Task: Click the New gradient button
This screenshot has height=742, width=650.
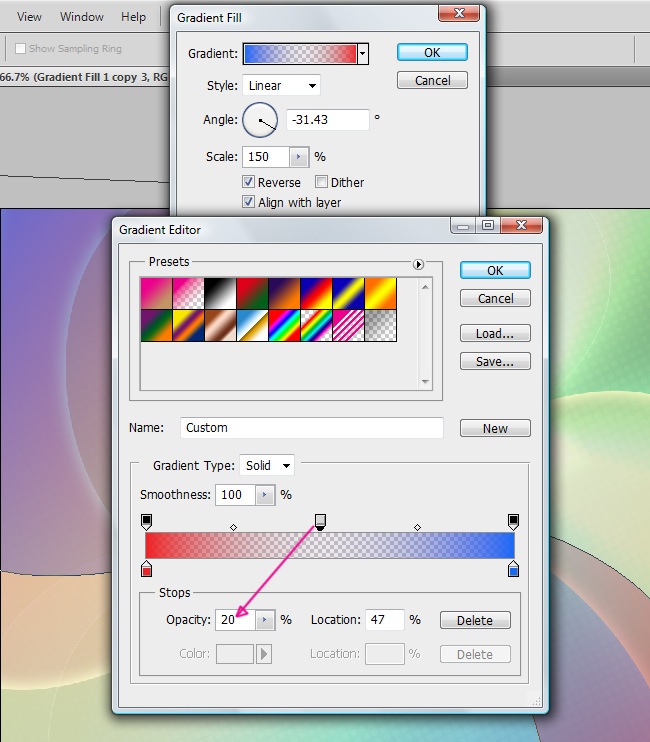Action: tap(495, 428)
